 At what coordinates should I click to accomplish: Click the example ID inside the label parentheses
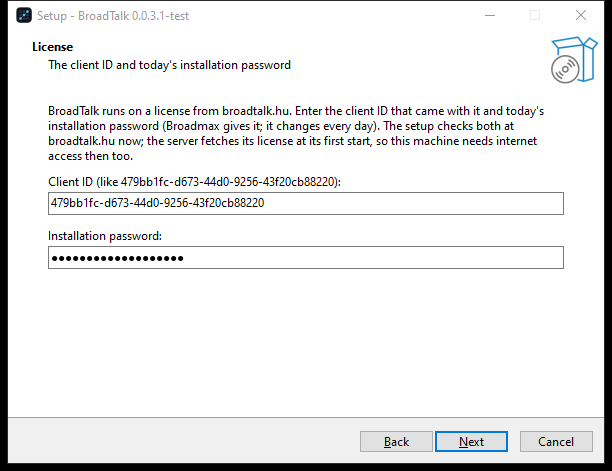(228, 182)
